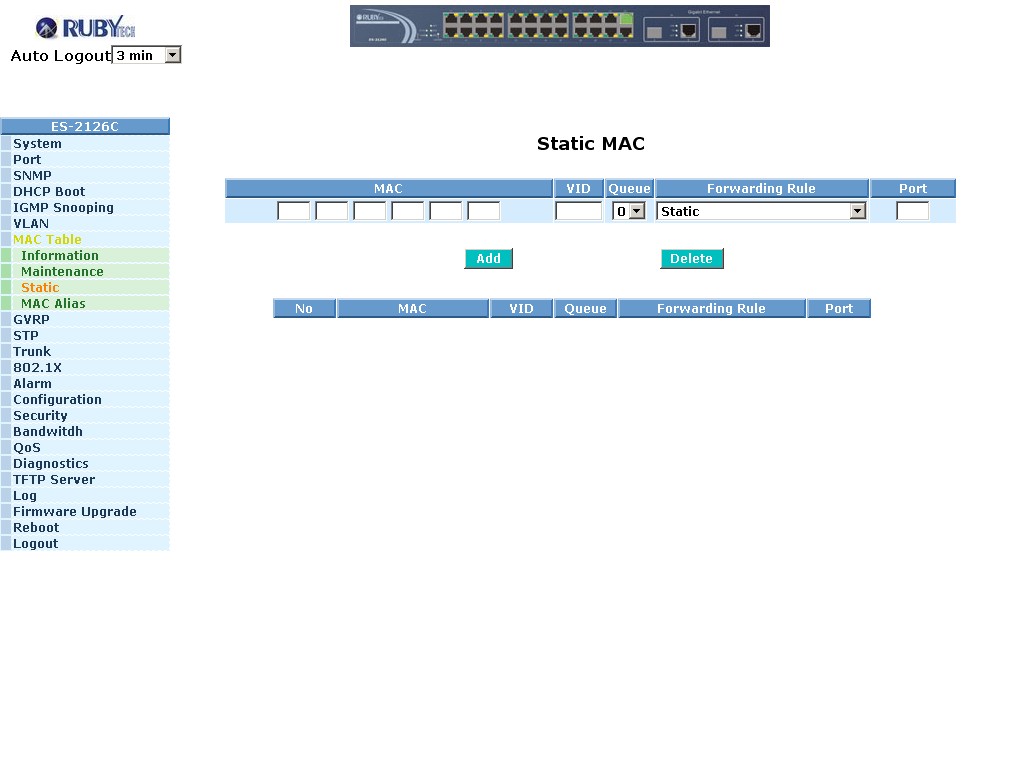
Task: Focus the sixth MAC octet field
Action: [x=483, y=211]
